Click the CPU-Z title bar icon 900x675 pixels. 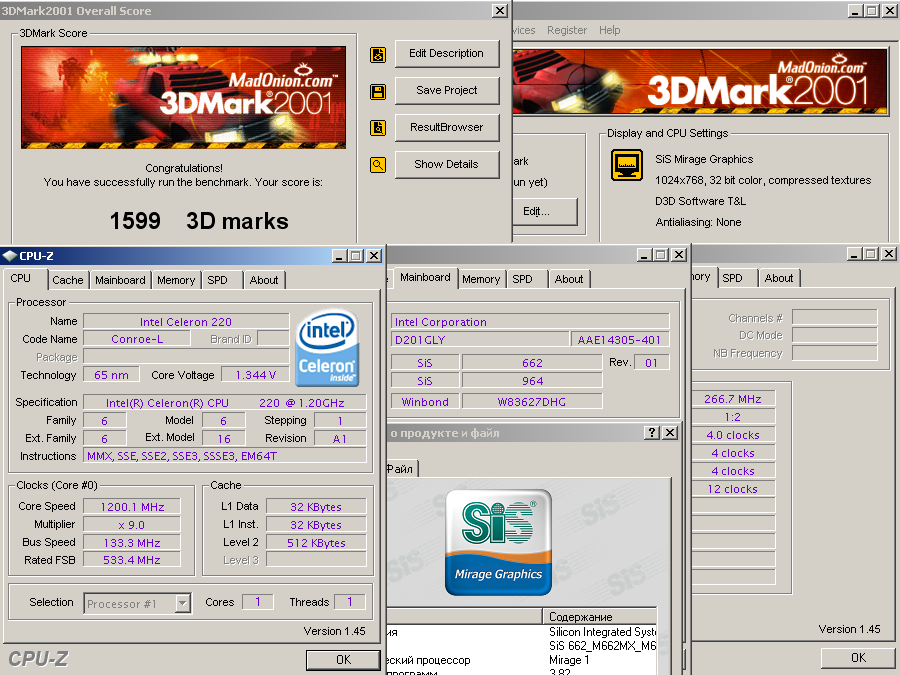pos(9,256)
